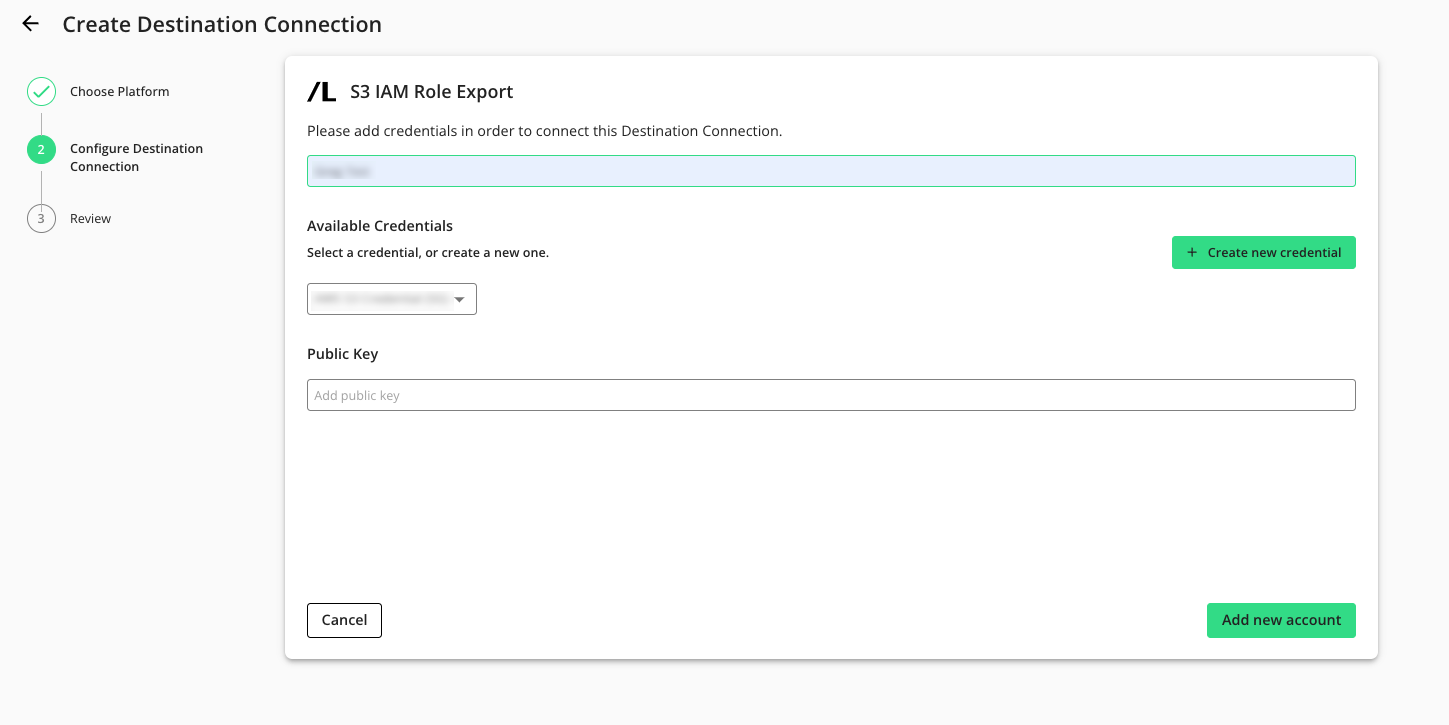The height and width of the screenshot is (725, 1449).
Task: Click the Public Key label
Action: pos(342,354)
